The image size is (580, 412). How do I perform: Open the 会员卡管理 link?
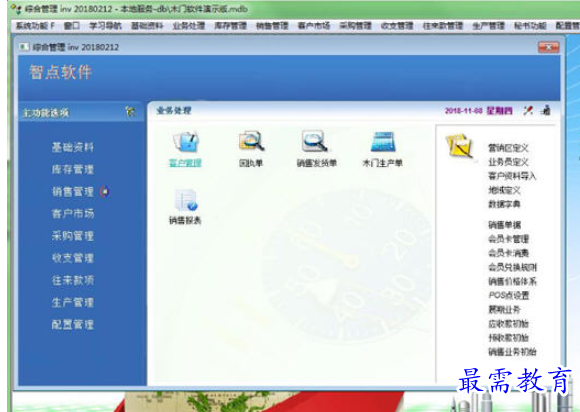coord(508,239)
